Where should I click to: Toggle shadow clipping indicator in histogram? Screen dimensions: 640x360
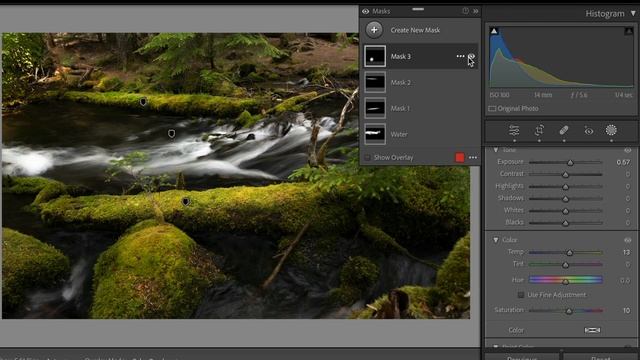(494, 31)
